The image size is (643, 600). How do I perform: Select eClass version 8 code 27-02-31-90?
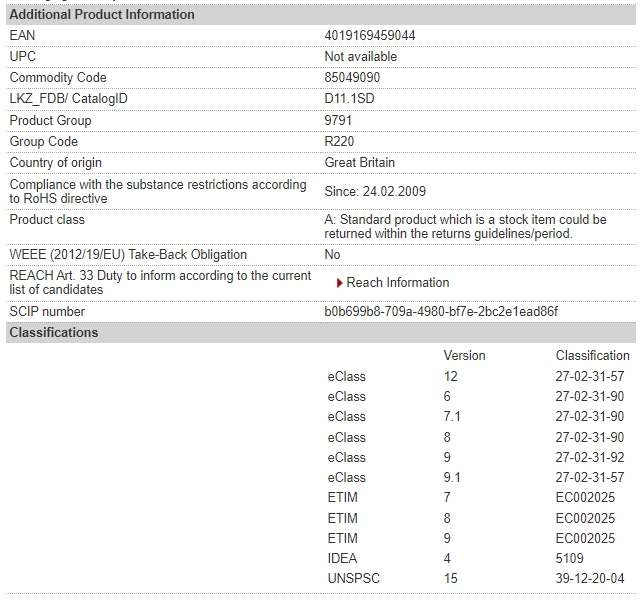pyautogui.click(x=590, y=438)
